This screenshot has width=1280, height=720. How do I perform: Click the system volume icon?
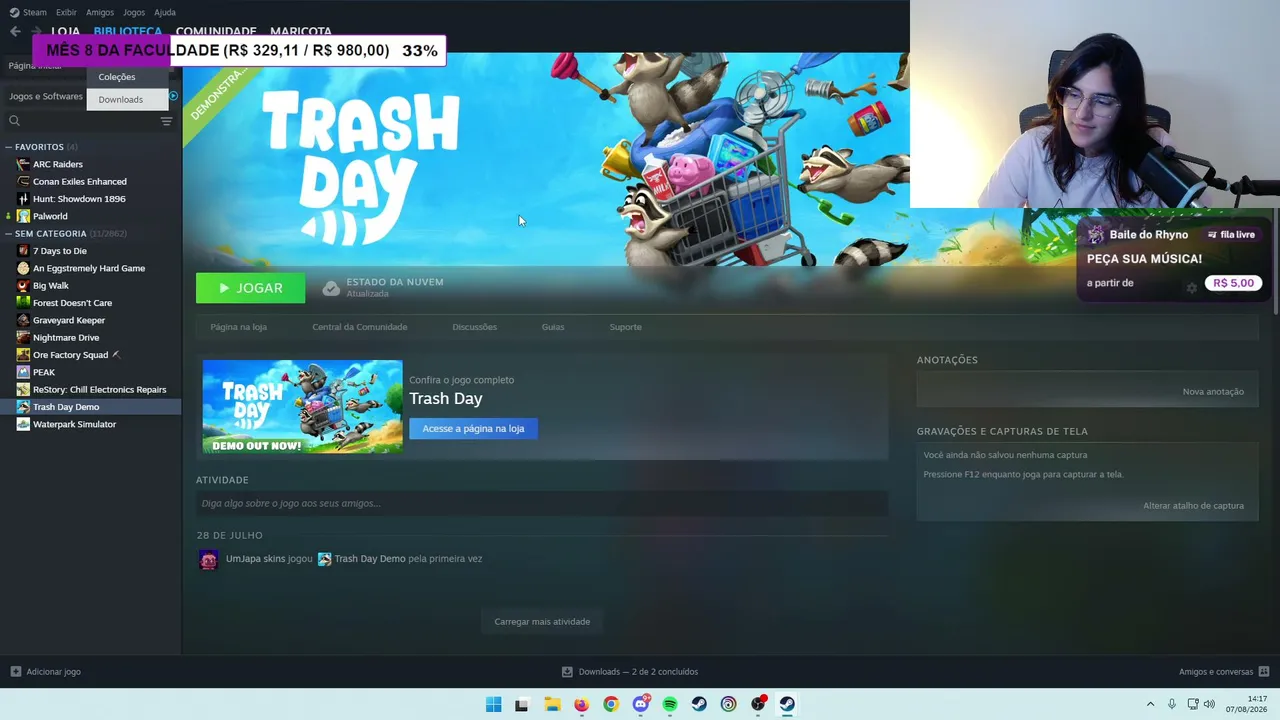[x=1209, y=704]
